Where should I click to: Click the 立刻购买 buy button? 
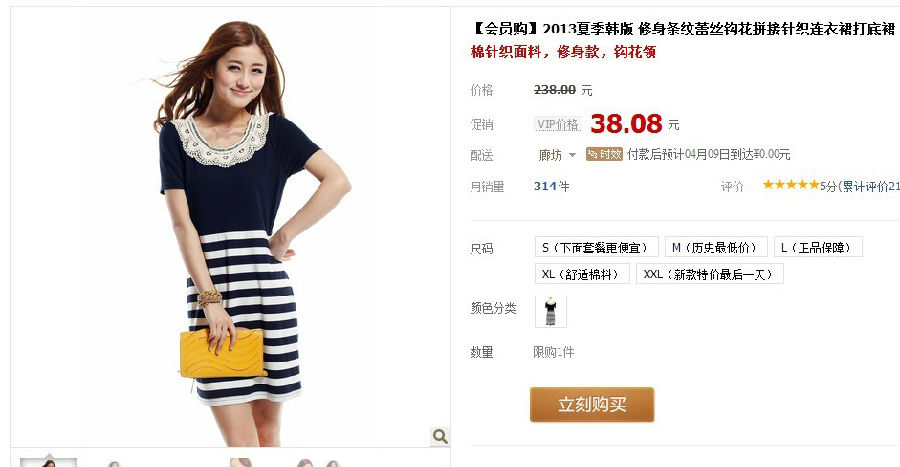pos(592,404)
